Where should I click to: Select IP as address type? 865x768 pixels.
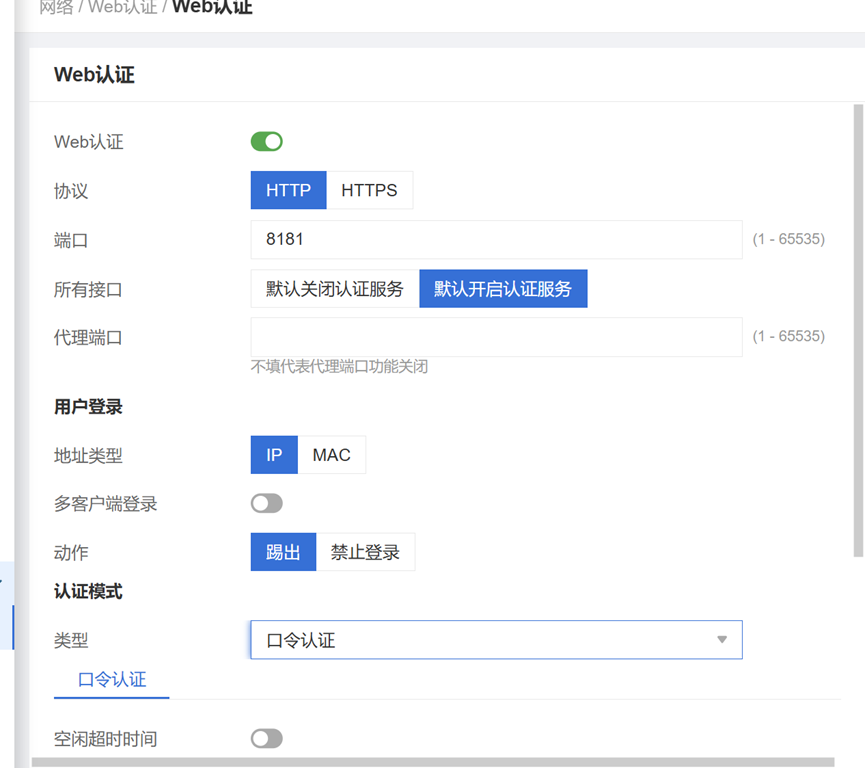[x=274, y=455]
